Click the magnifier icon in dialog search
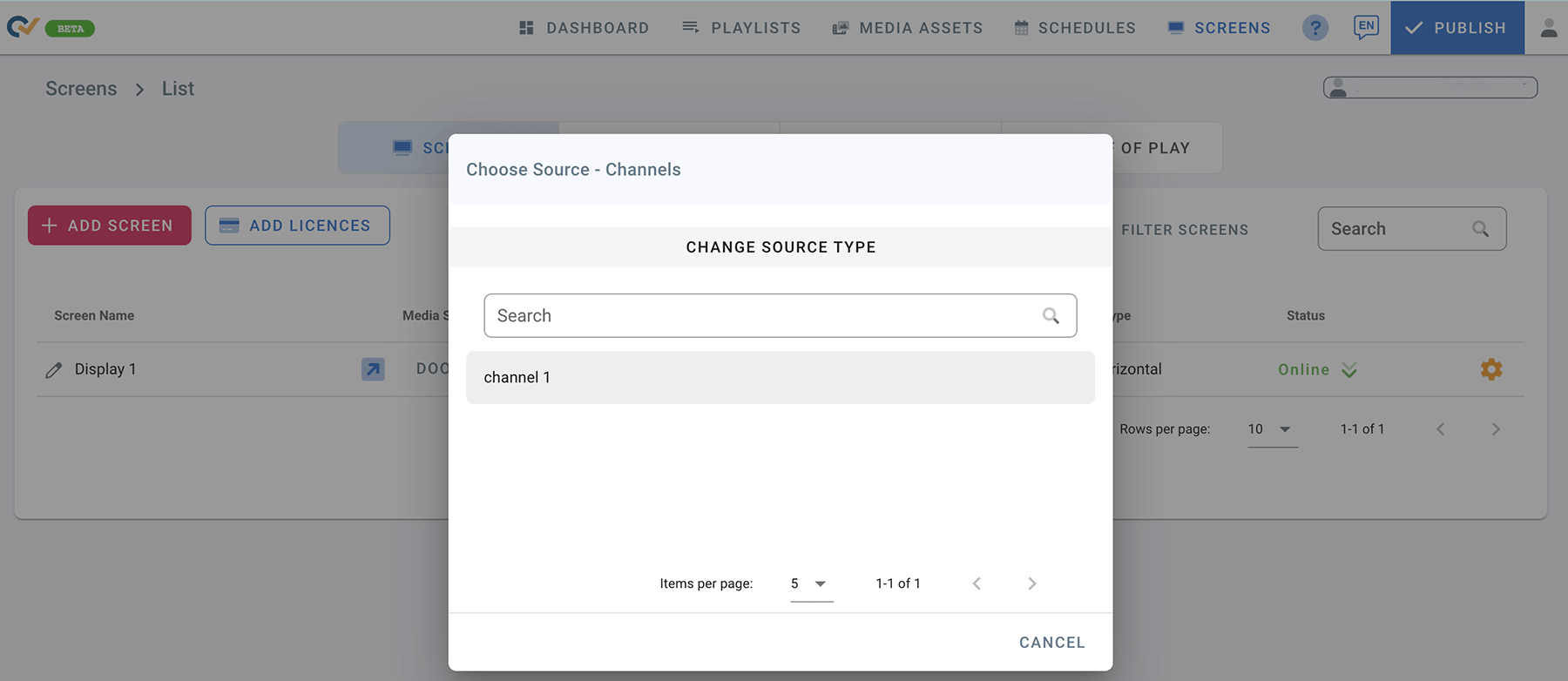Viewport: 1568px width, 681px height. (1051, 316)
